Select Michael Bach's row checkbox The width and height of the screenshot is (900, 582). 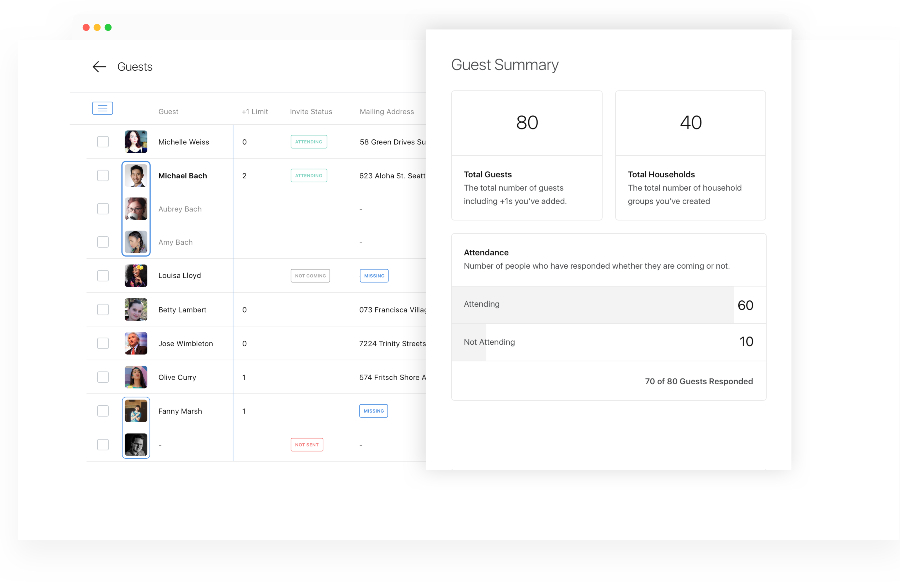(x=103, y=176)
